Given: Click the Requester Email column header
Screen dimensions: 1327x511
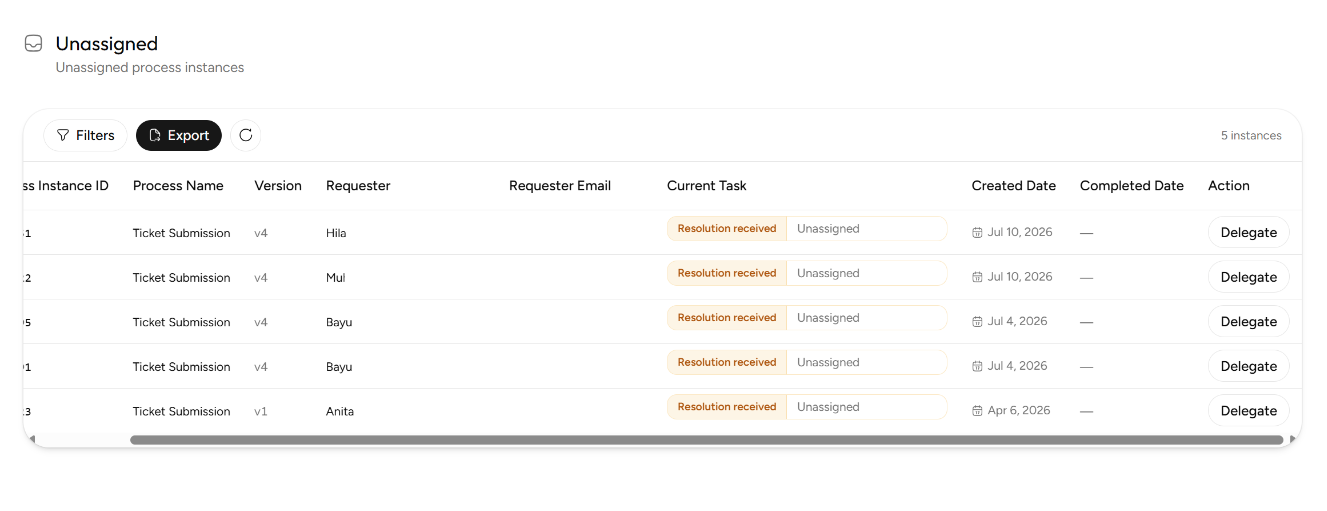Looking at the screenshot, I should 560,186.
